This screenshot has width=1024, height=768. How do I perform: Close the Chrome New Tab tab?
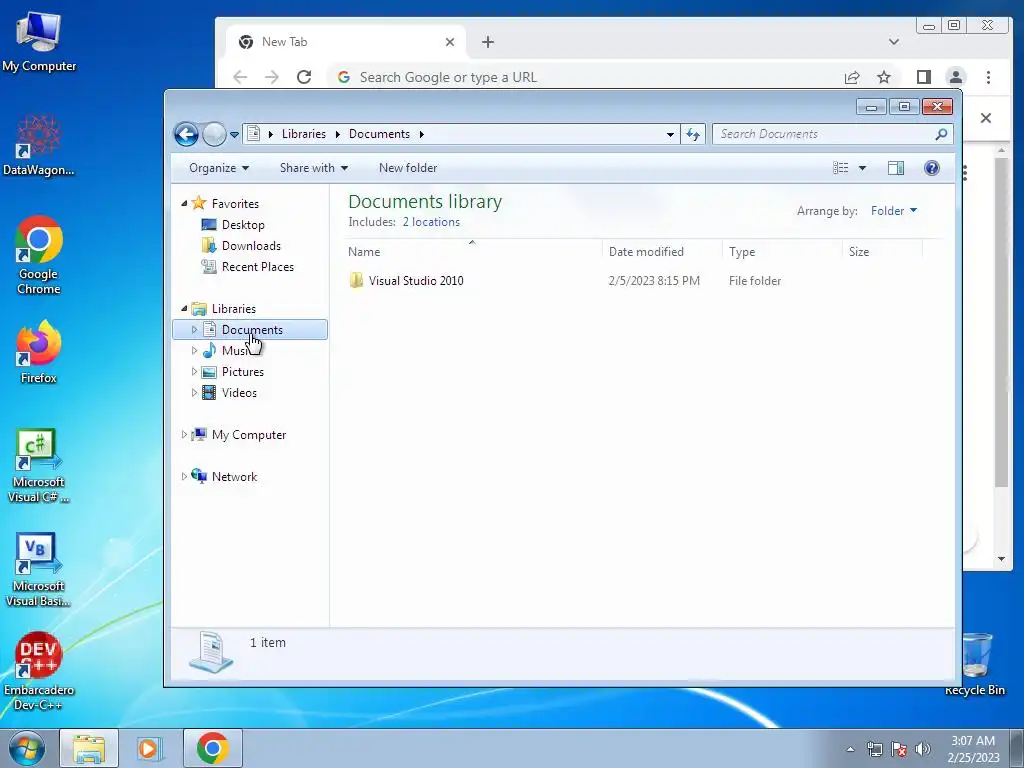pyautogui.click(x=450, y=42)
